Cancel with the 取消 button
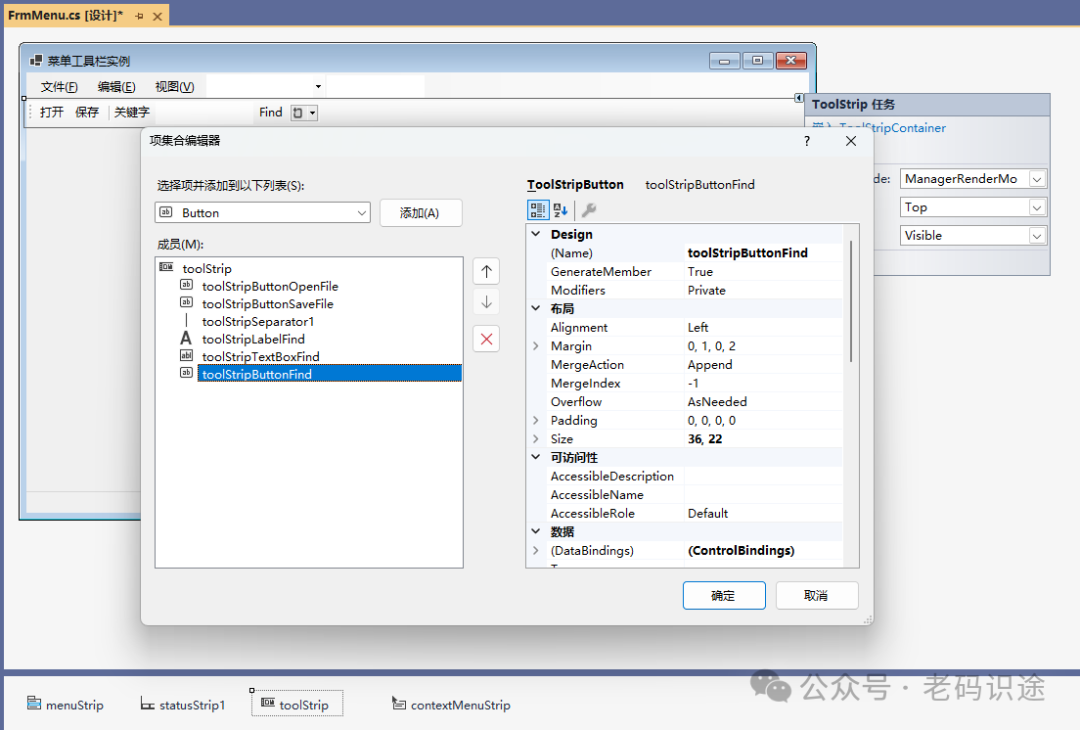 click(x=816, y=596)
